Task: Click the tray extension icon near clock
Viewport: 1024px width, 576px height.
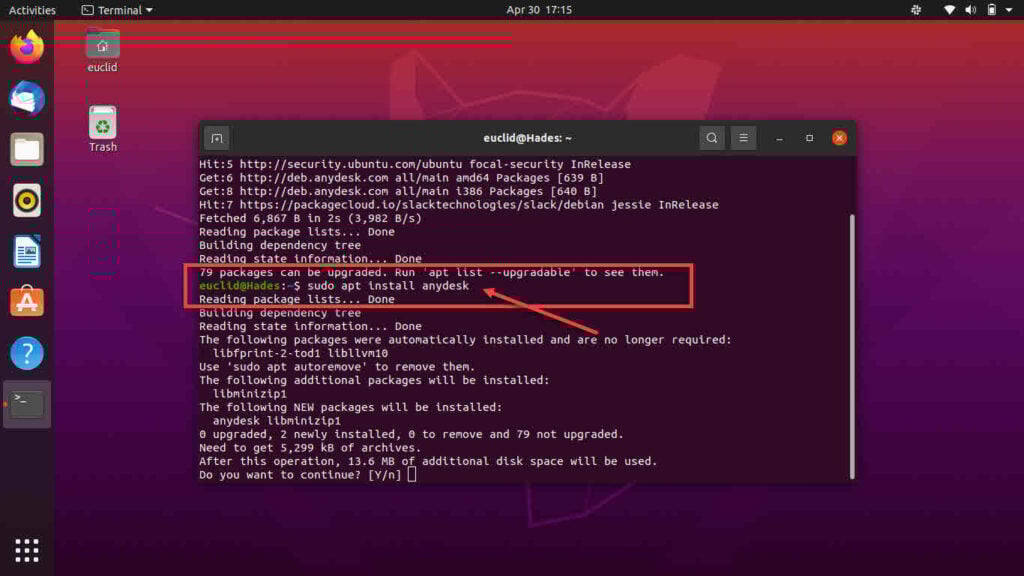Action: click(x=916, y=10)
